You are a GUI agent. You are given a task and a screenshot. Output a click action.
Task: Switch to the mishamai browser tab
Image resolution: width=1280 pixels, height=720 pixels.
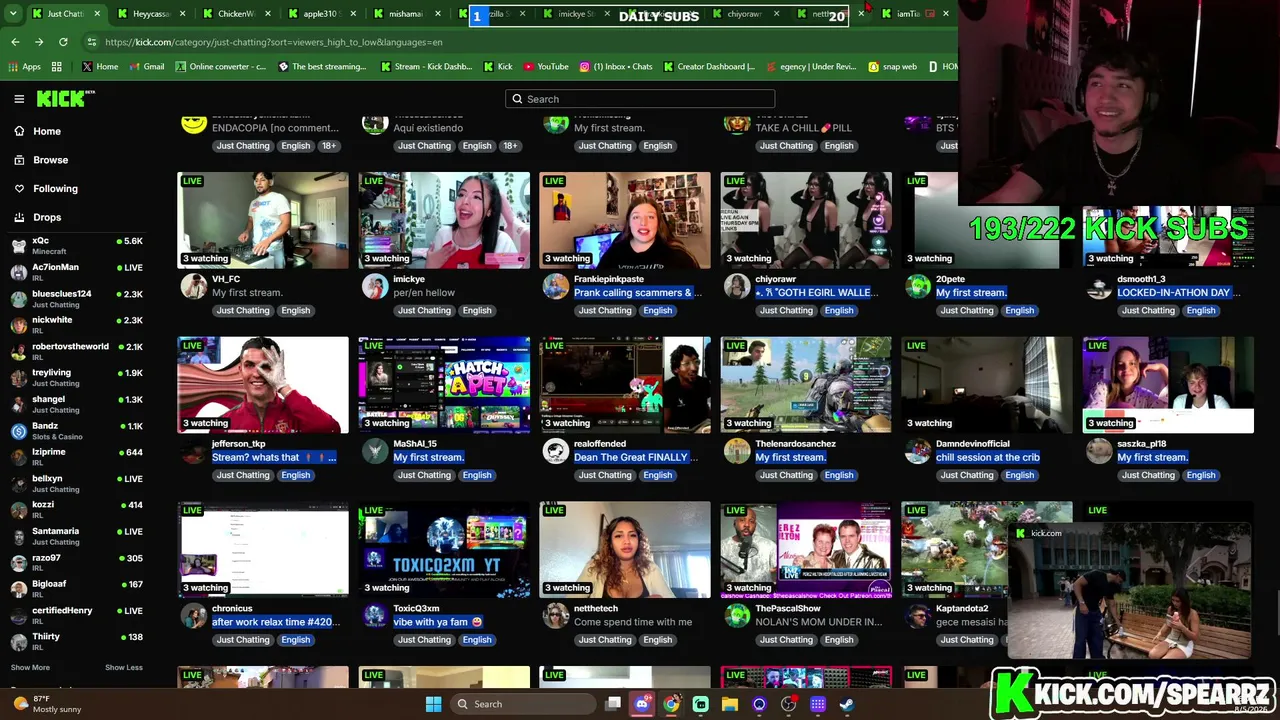pos(407,14)
